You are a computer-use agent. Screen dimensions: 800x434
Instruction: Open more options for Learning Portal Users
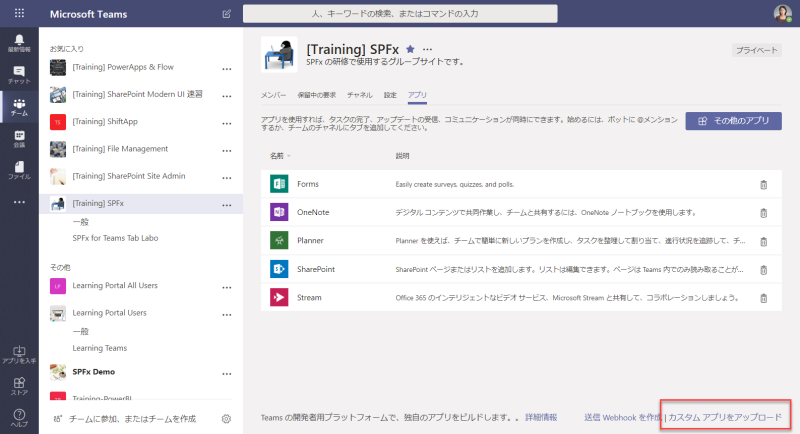click(227, 315)
